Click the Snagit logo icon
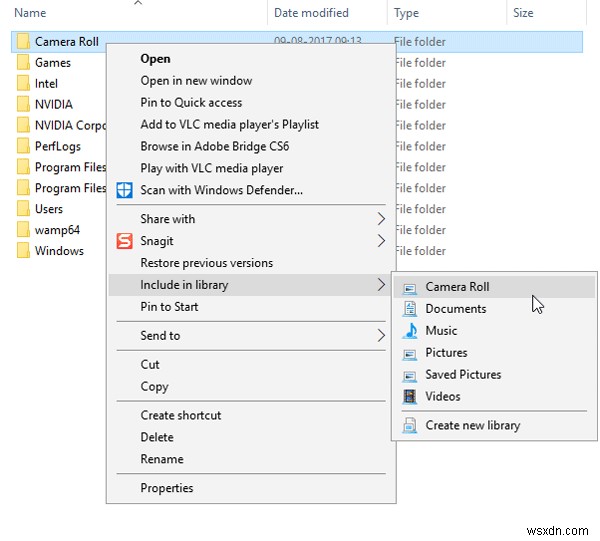Screen dimensions: 600x541 (124, 241)
